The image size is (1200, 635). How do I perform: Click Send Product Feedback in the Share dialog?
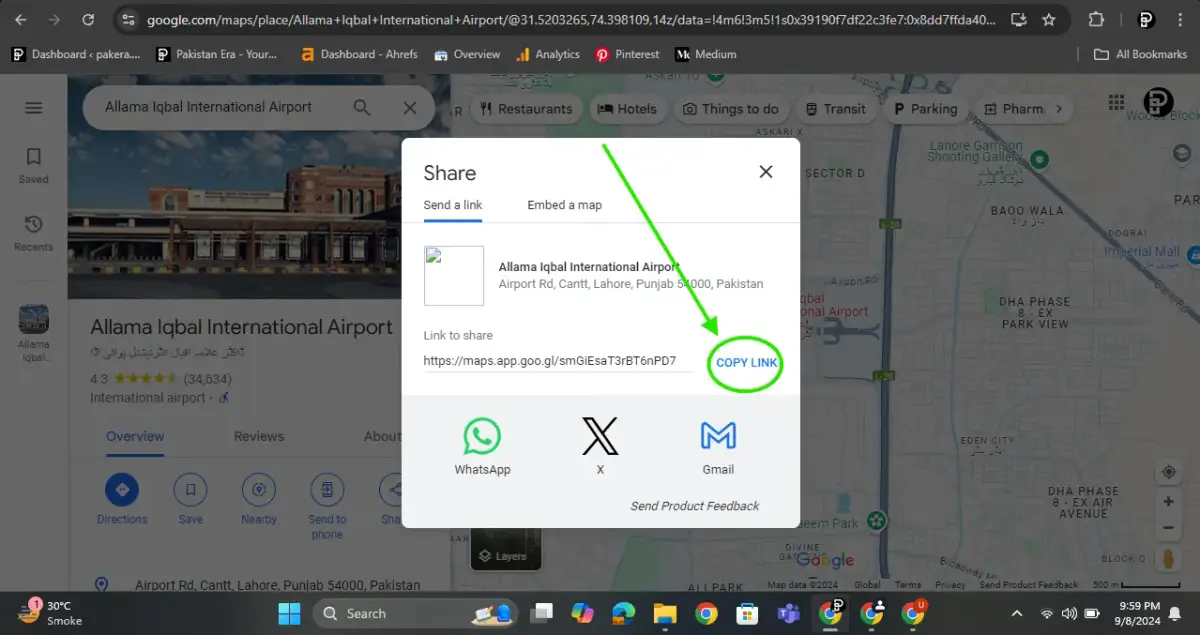pyautogui.click(x=695, y=506)
